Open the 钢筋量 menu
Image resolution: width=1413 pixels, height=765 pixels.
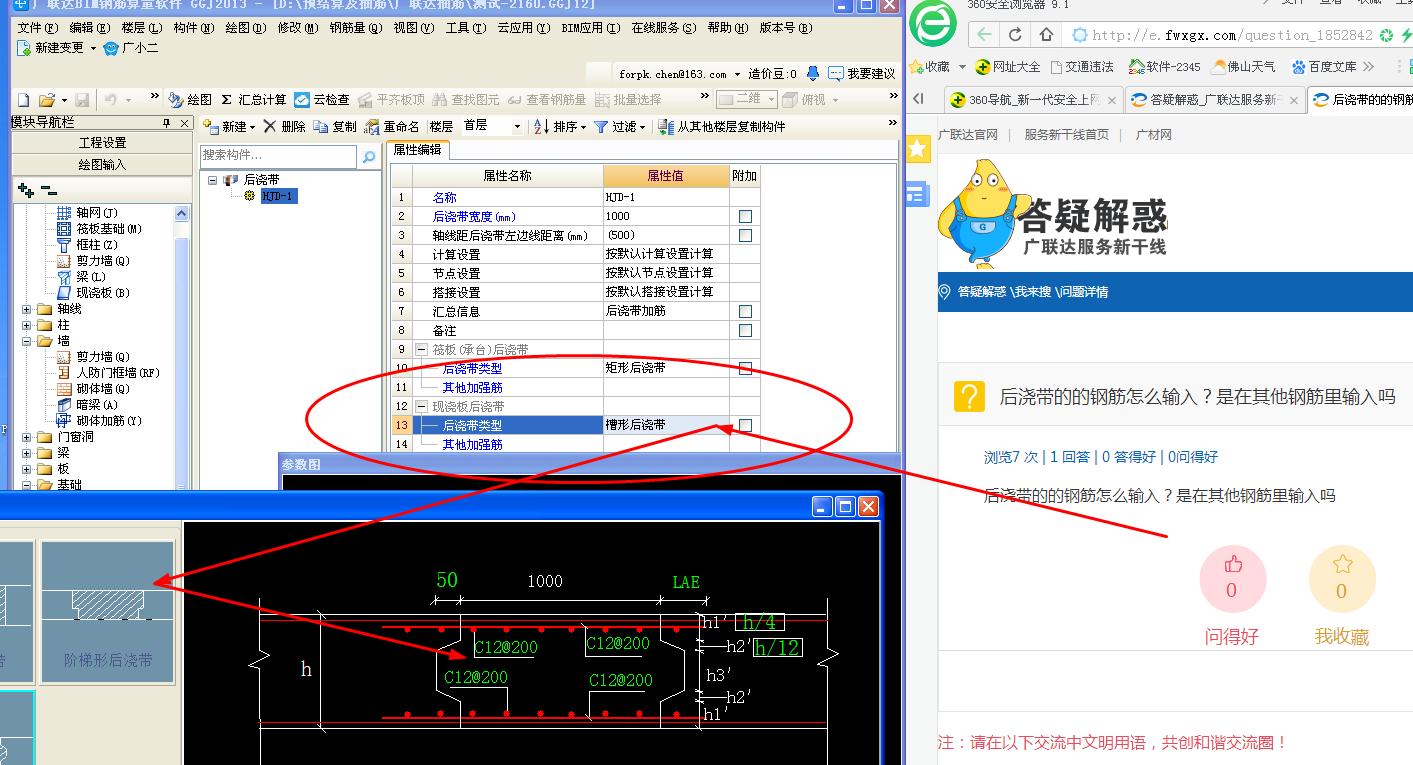[356, 28]
